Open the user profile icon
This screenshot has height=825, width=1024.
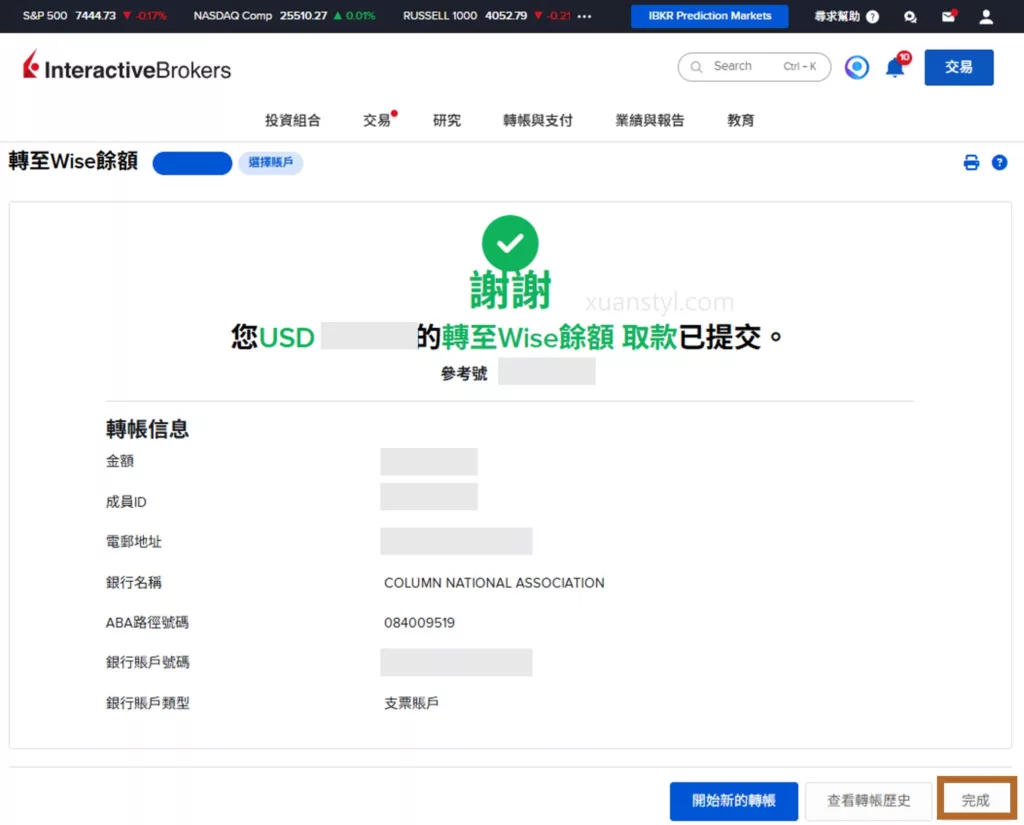pos(985,16)
